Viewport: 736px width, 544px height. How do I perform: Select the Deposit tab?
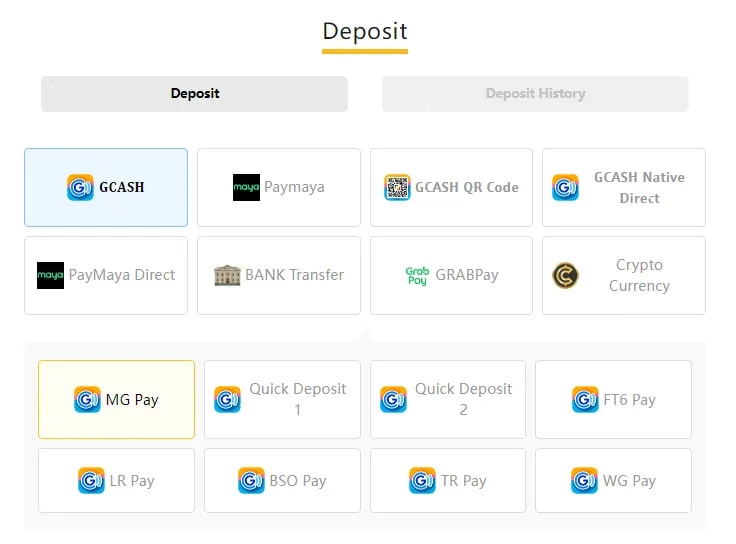click(x=194, y=94)
